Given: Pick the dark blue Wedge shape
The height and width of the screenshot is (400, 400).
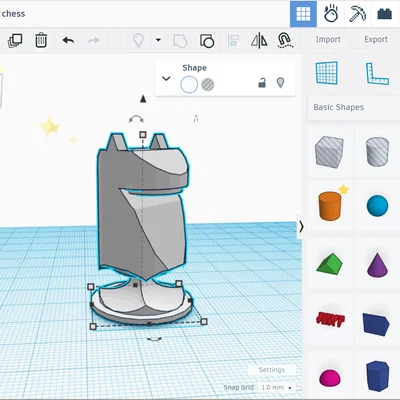Looking at the screenshot, I should [376, 324].
